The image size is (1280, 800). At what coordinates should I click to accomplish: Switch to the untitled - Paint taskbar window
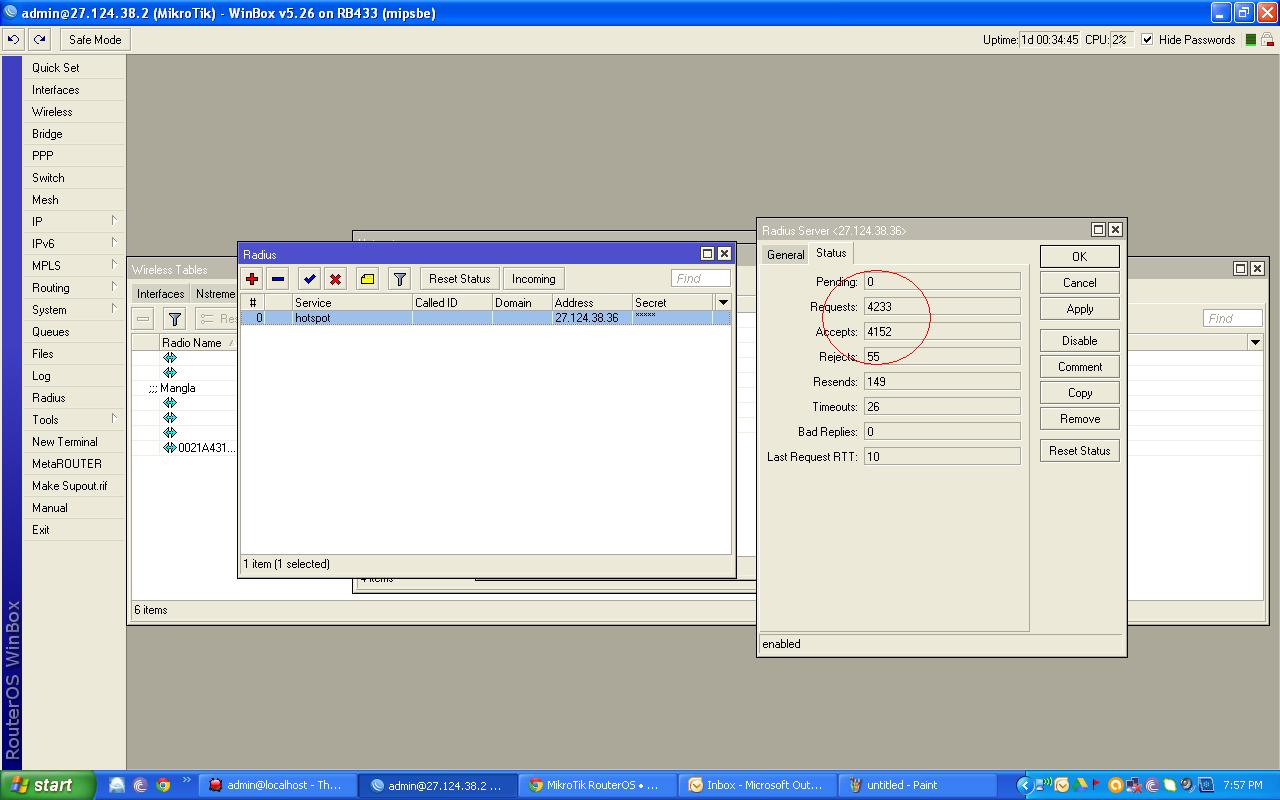pos(916,785)
